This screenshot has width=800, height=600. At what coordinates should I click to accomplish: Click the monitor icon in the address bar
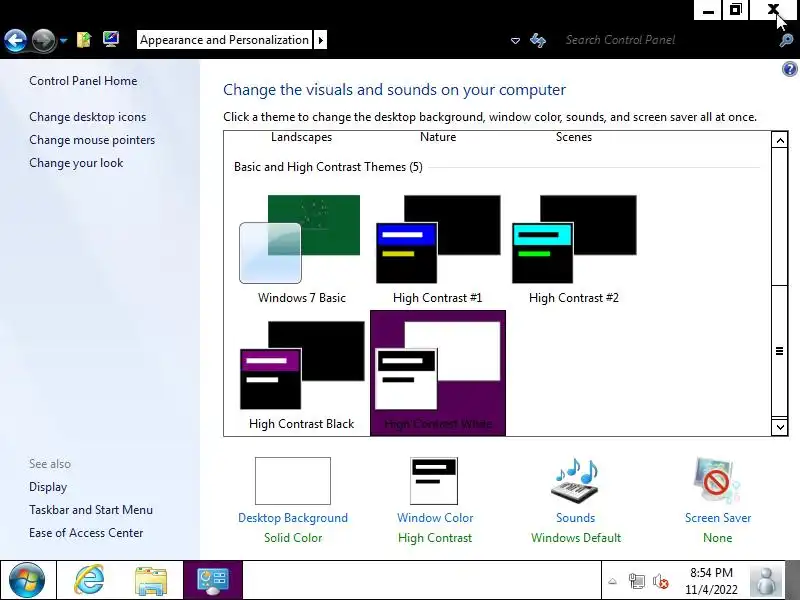111,39
